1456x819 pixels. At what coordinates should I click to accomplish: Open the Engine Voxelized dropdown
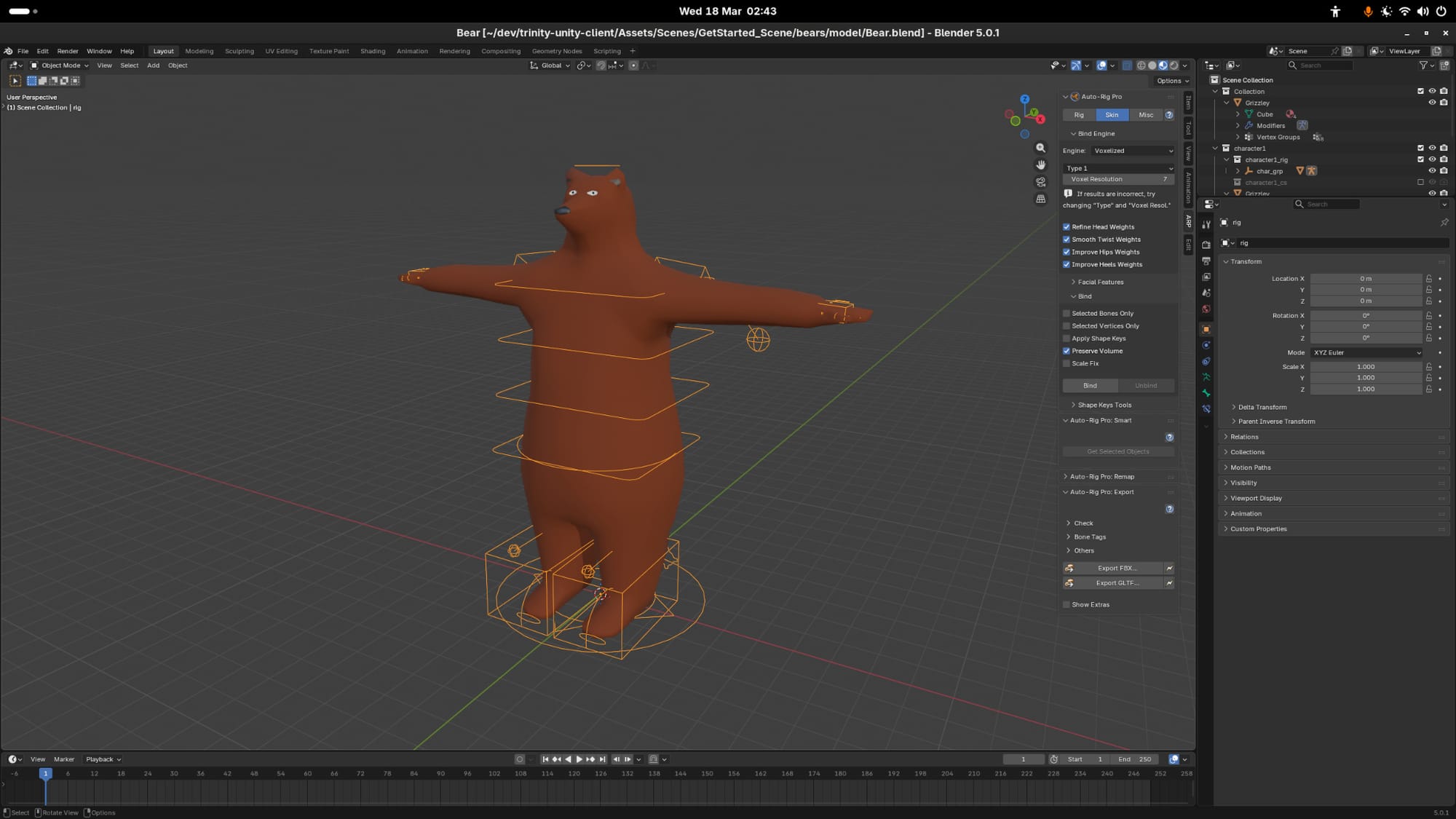(1133, 151)
